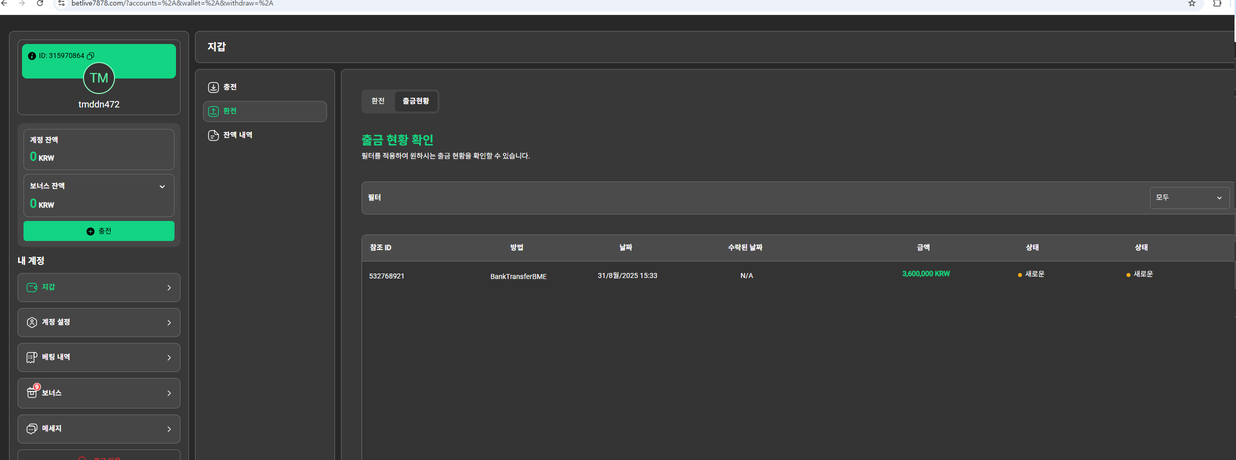Viewport: 1236px width, 460px height.
Task: Open the 지갑 wallet chevron in sidebar
Action: coord(168,288)
